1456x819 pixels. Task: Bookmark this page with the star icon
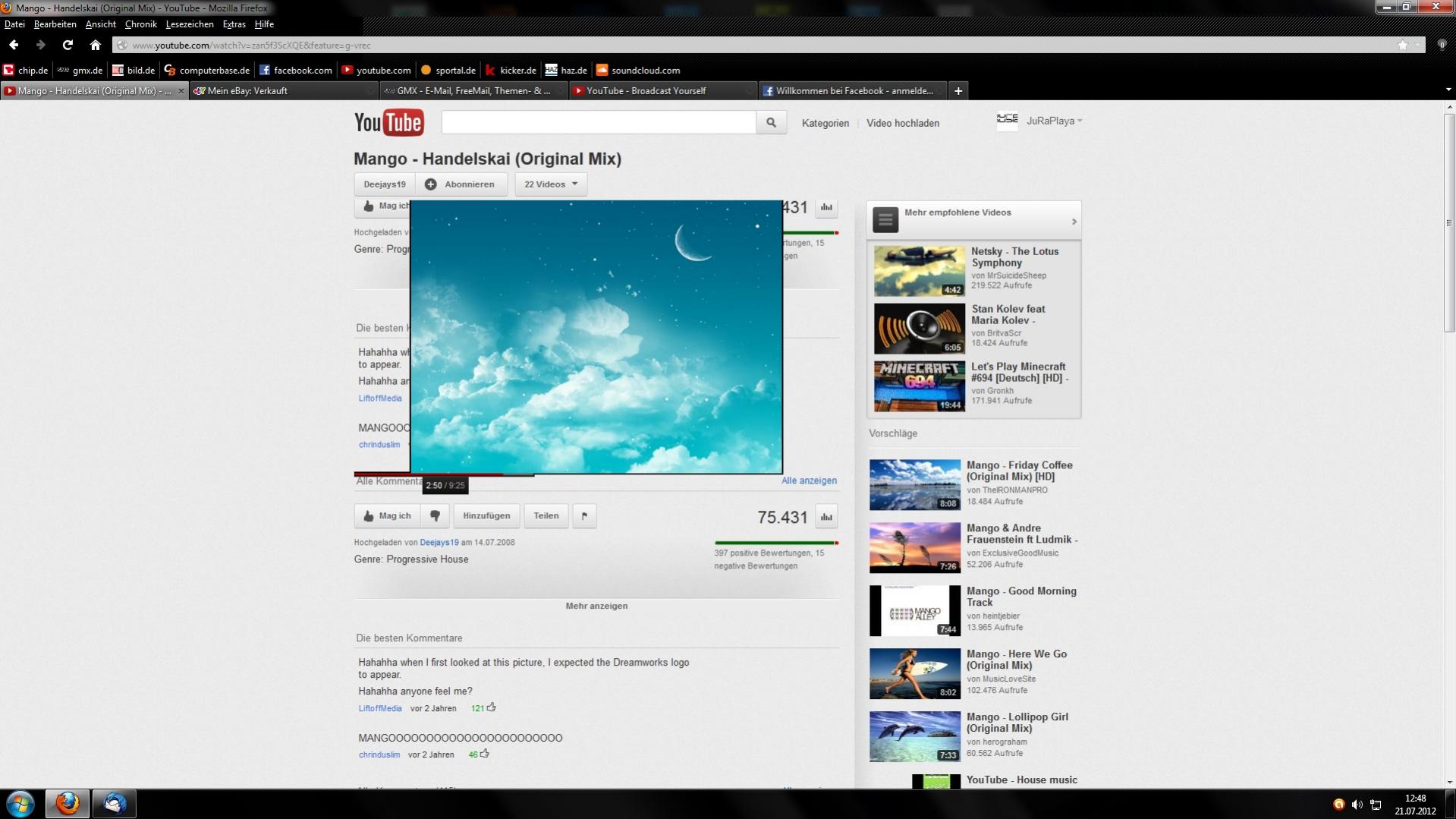click(1403, 46)
